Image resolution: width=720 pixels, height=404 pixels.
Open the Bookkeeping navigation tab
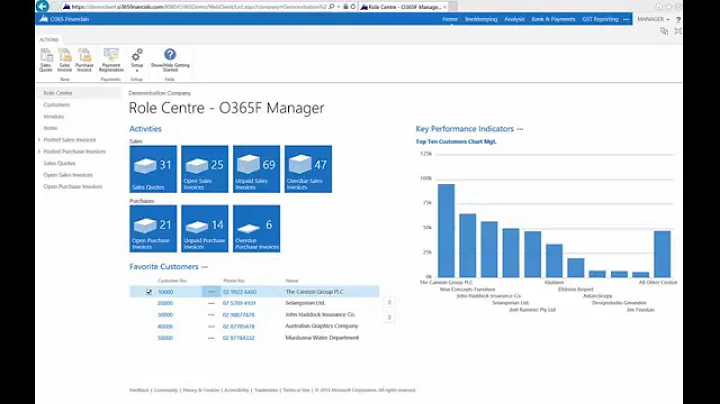click(481, 19)
